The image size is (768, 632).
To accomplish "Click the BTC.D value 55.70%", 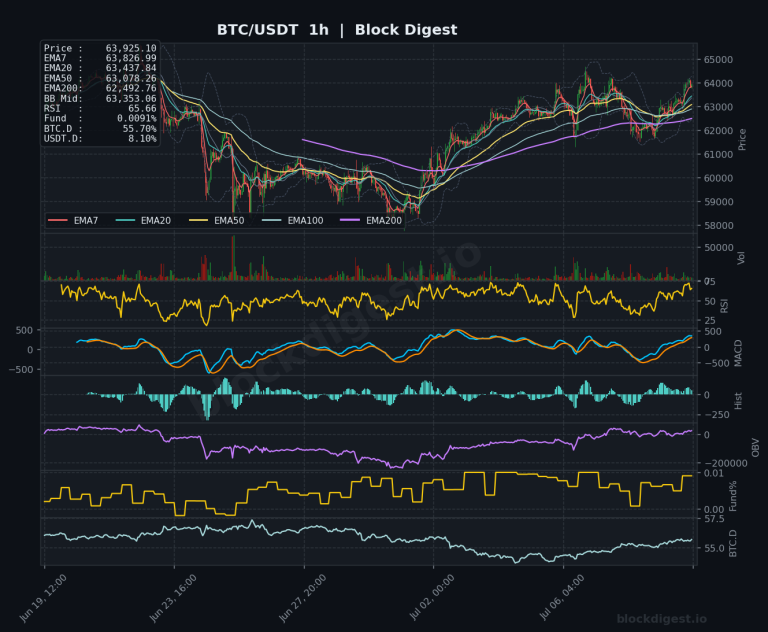I will [x=140, y=128].
